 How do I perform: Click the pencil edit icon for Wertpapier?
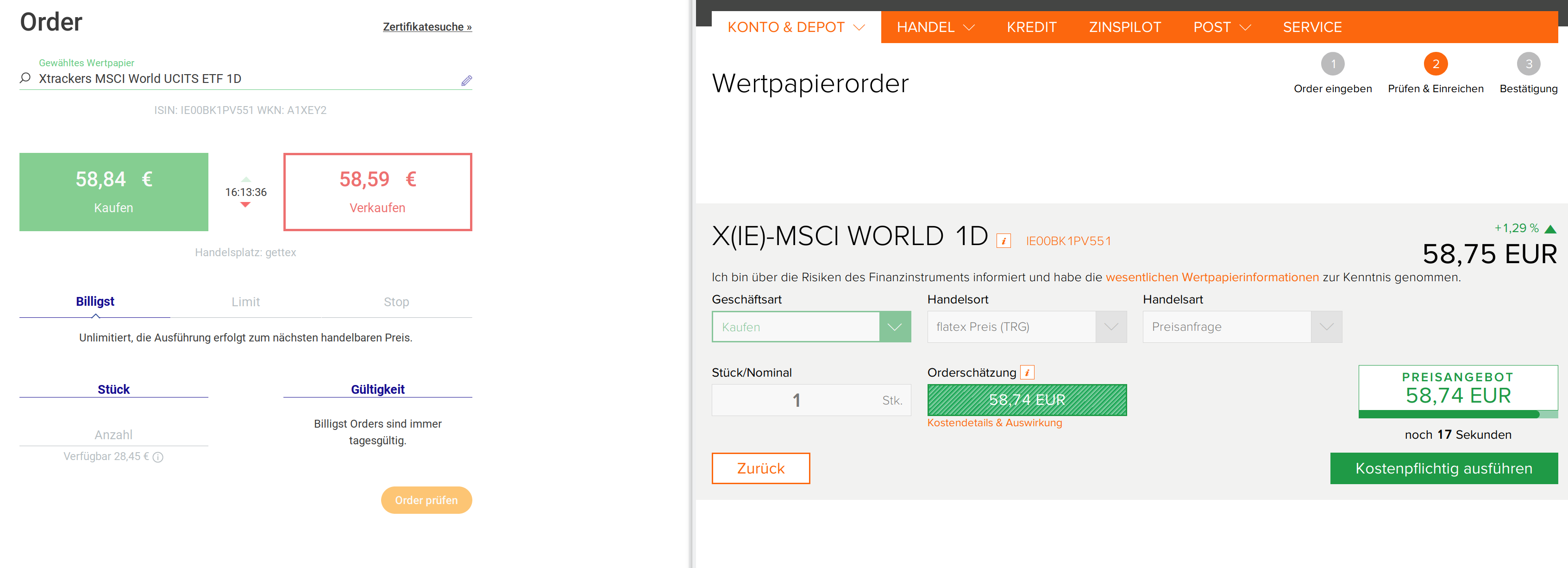(x=466, y=80)
